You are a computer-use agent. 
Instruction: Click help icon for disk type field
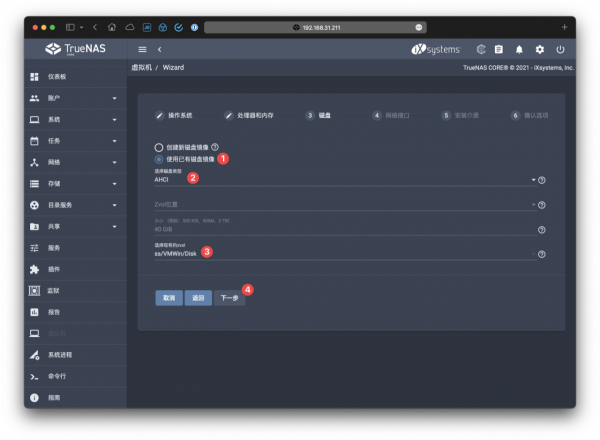[x=542, y=180]
